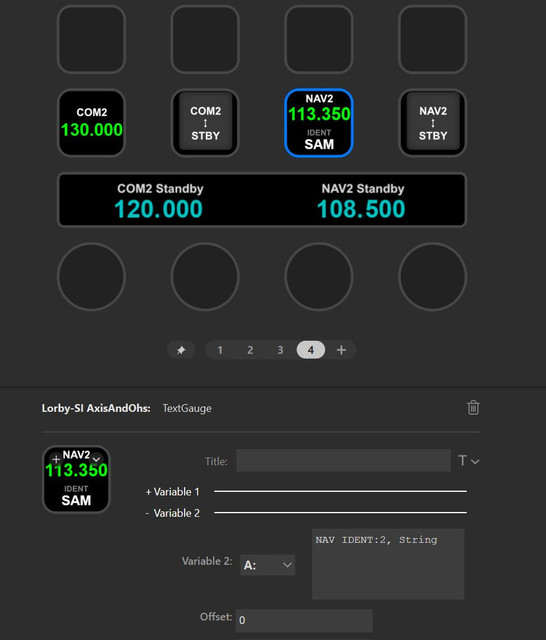
Task: Click the Lorby-SI AxisAndOhs label
Action: tap(96, 408)
